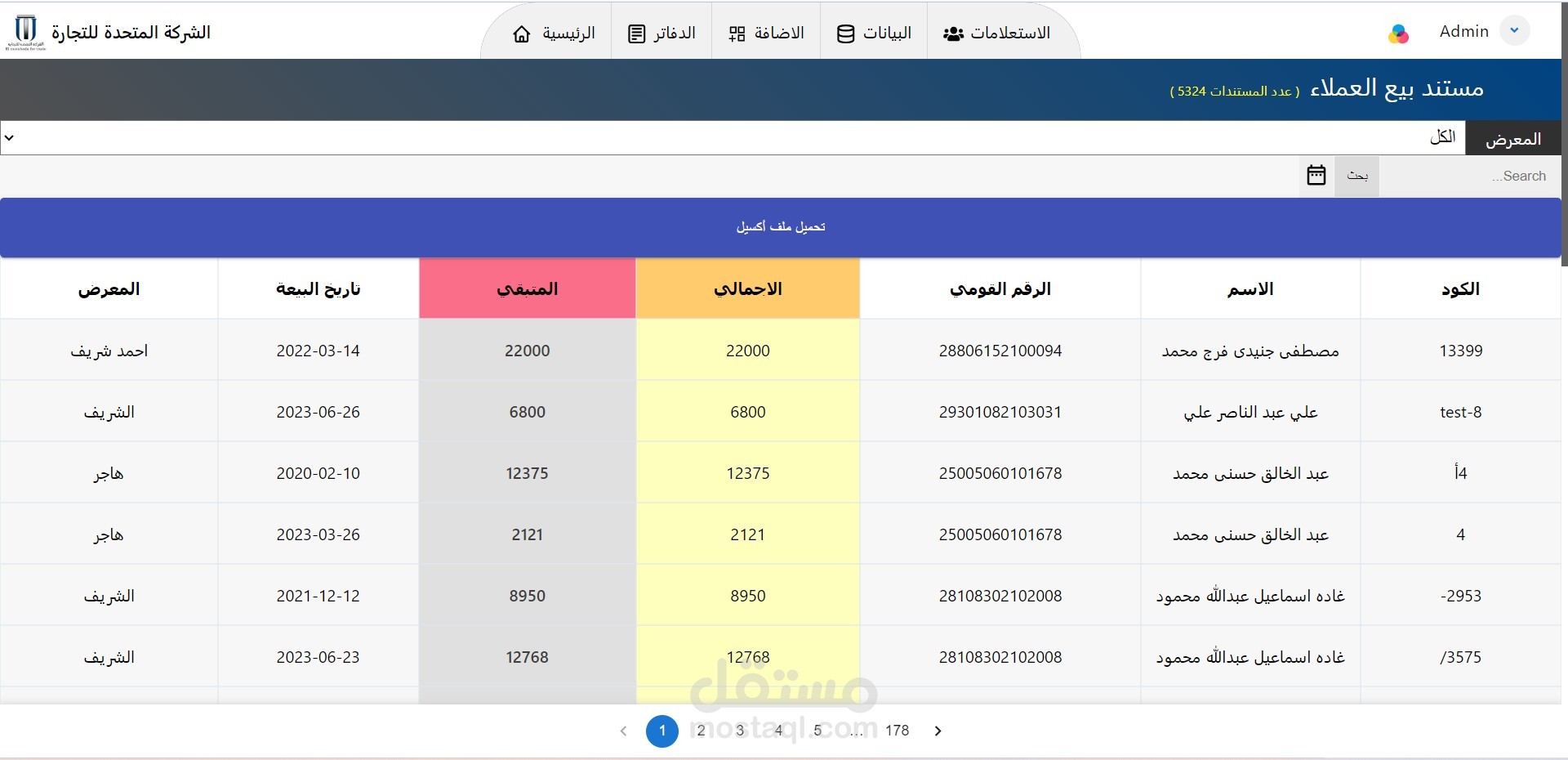The height and width of the screenshot is (760, 1568).
Task: Select name مصطفى جنيدى فرج محمد
Action: [1250, 351]
